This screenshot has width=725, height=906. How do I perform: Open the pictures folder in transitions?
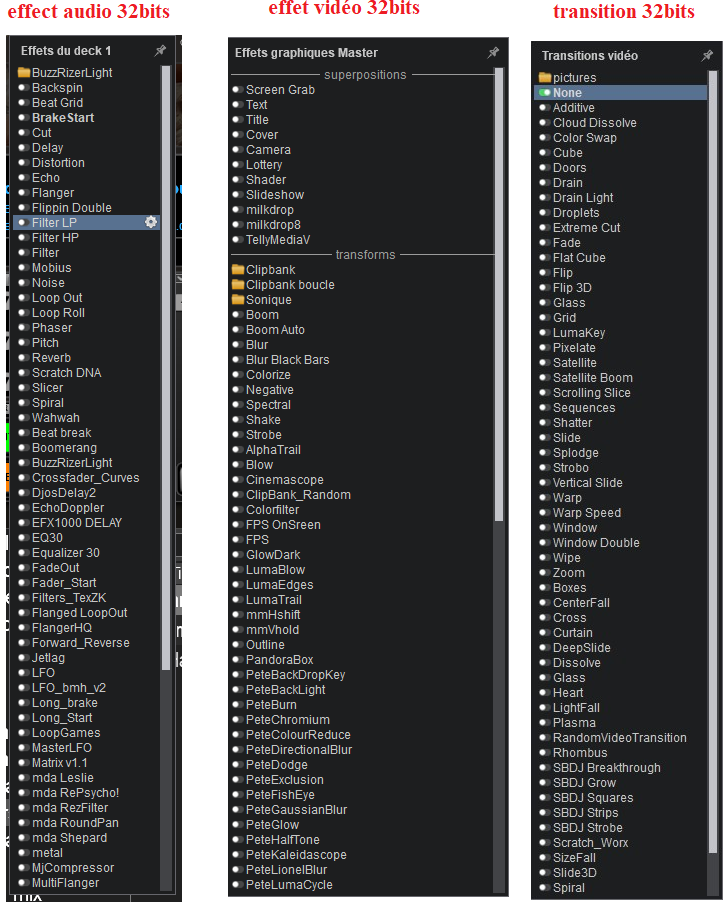click(567, 77)
